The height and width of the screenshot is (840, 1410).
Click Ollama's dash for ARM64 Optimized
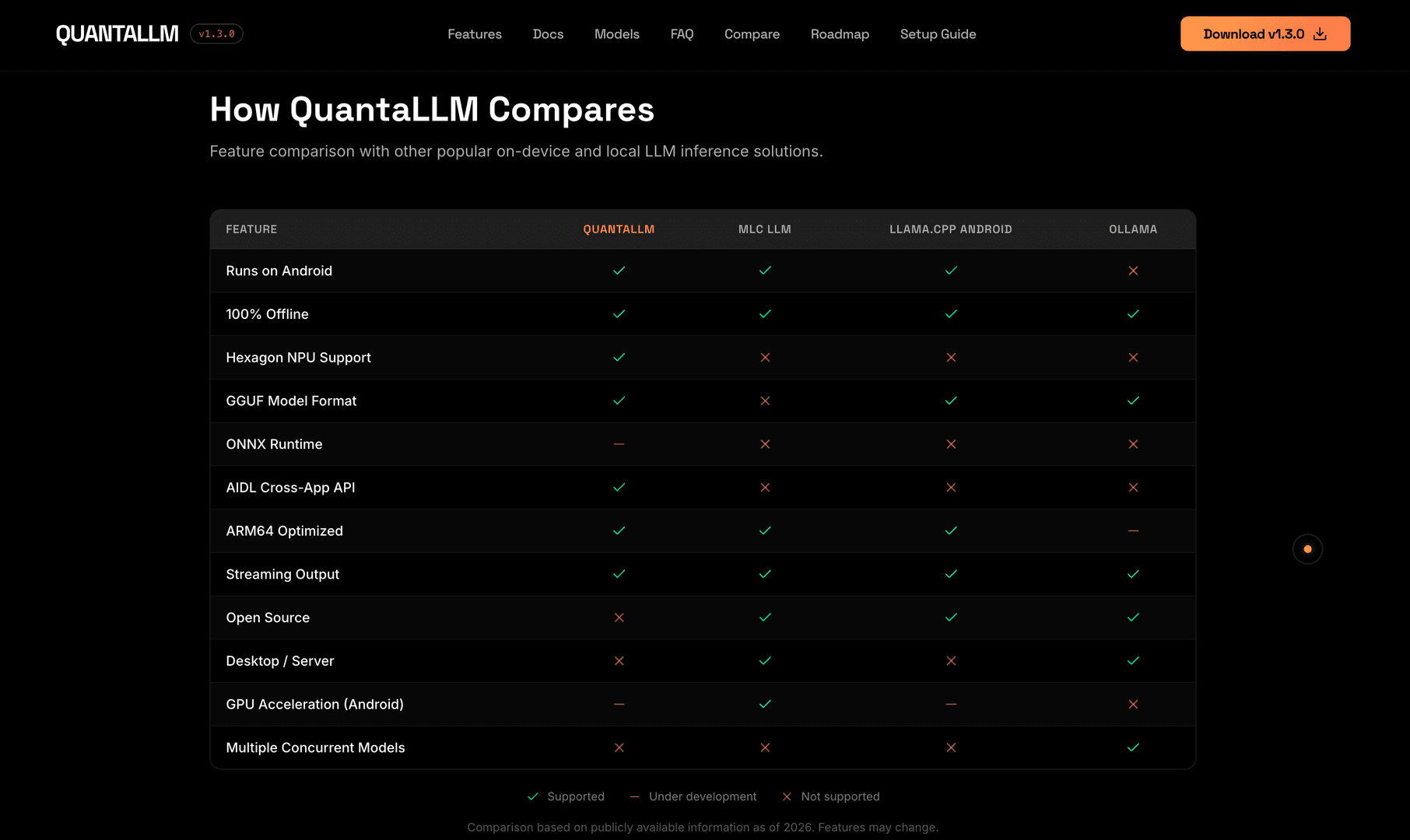pyautogui.click(x=1133, y=530)
